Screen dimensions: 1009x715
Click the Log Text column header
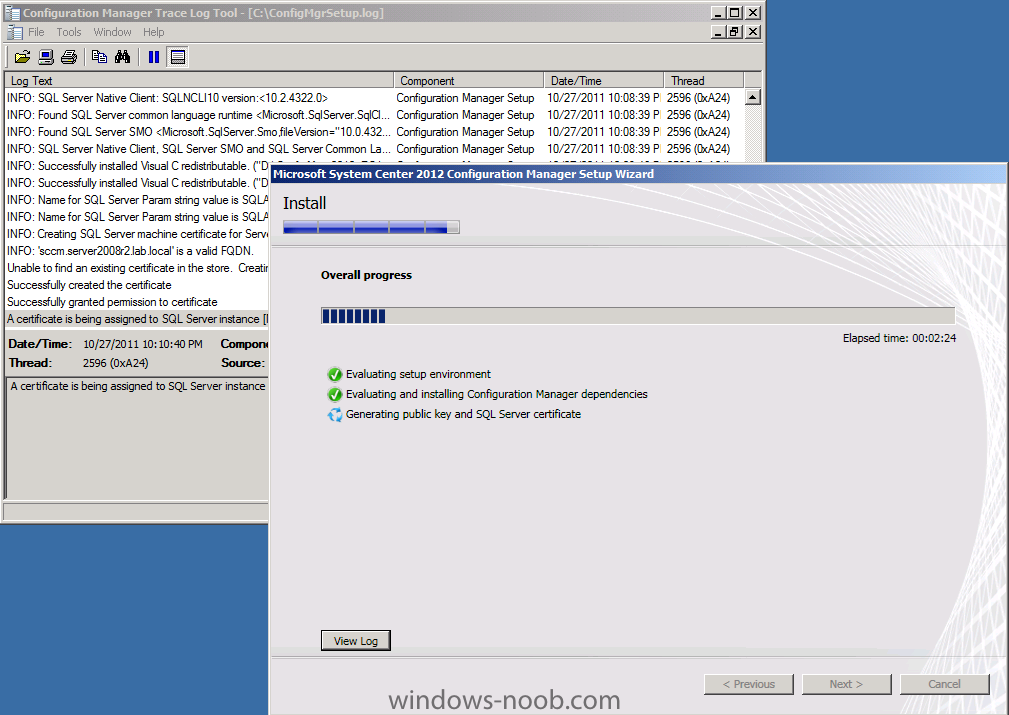coord(199,80)
